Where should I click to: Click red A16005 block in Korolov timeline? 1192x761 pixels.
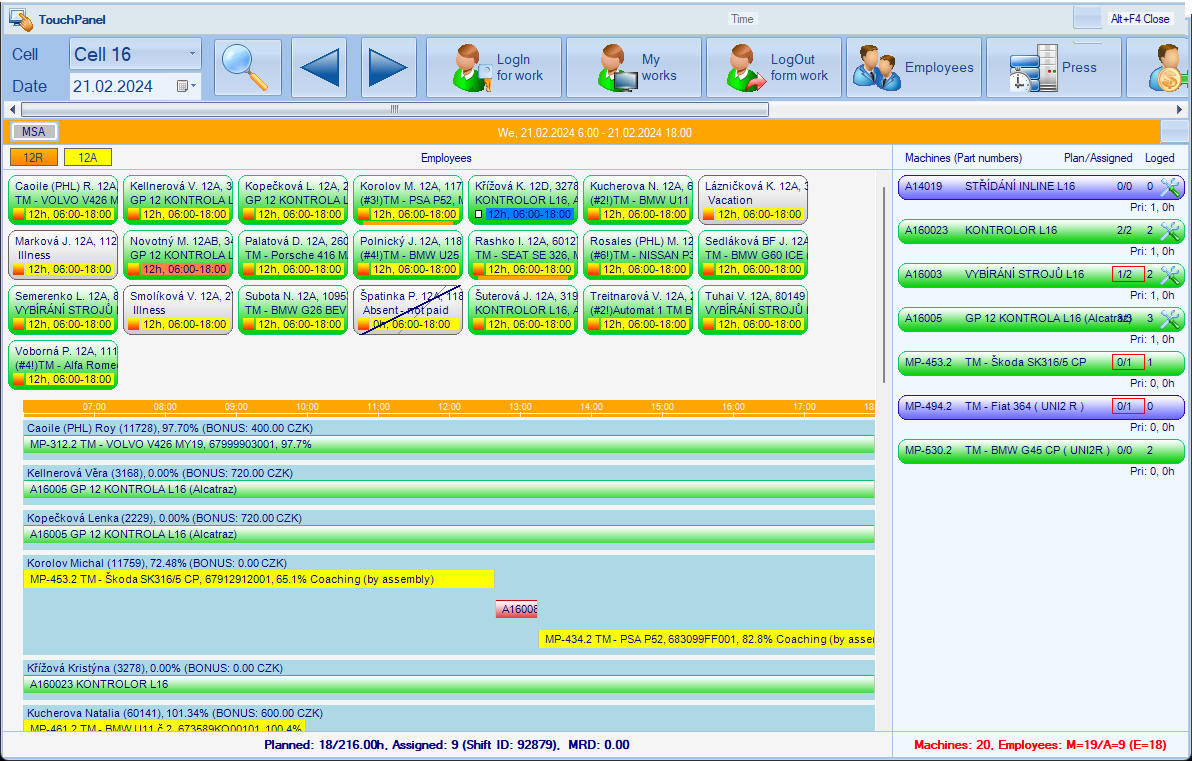(517, 609)
